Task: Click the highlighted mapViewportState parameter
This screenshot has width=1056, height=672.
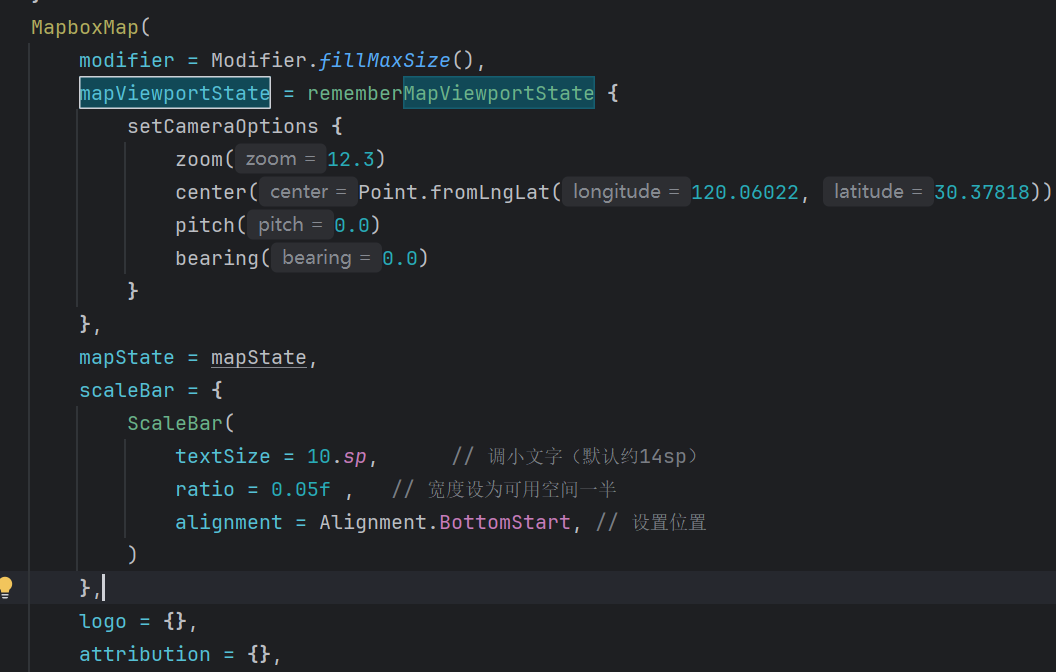Action: pos(174,93)
